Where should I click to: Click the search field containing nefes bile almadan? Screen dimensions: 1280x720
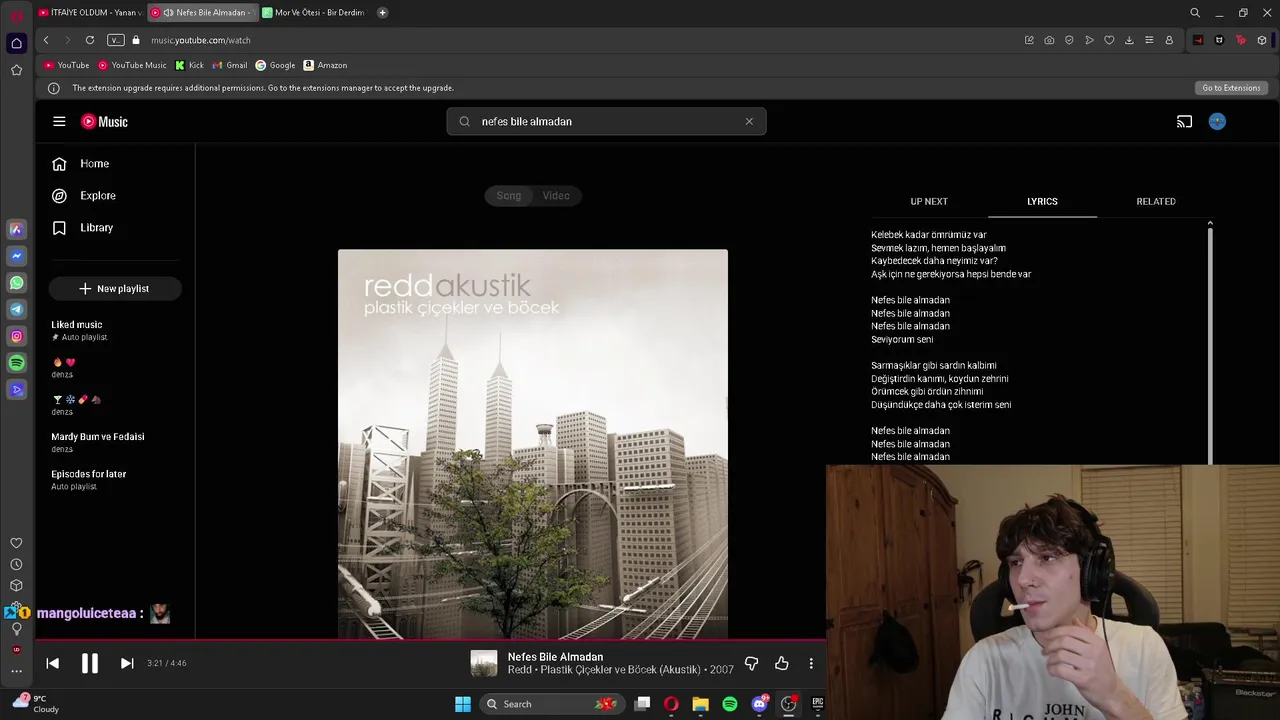click(606, 121)
